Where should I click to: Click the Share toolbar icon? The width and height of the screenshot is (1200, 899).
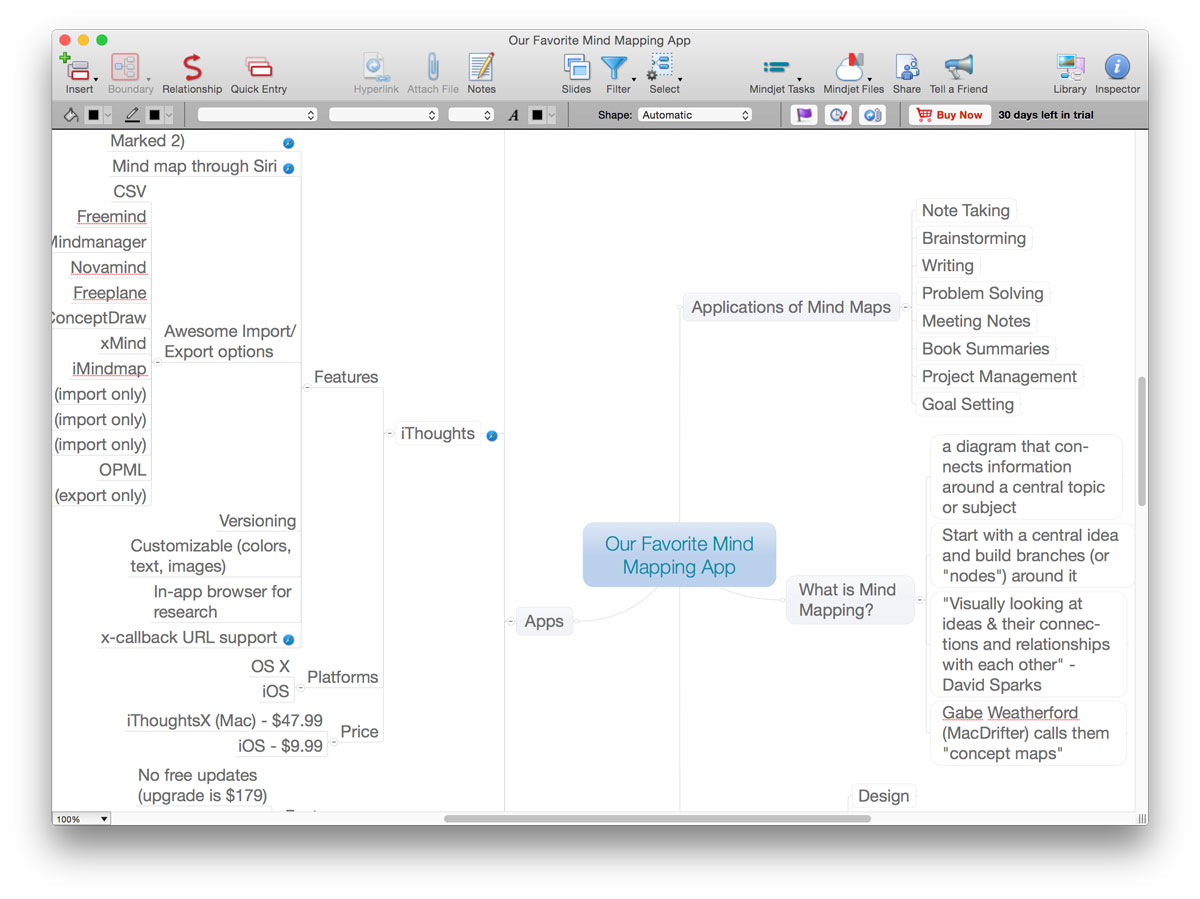[907, 67]
